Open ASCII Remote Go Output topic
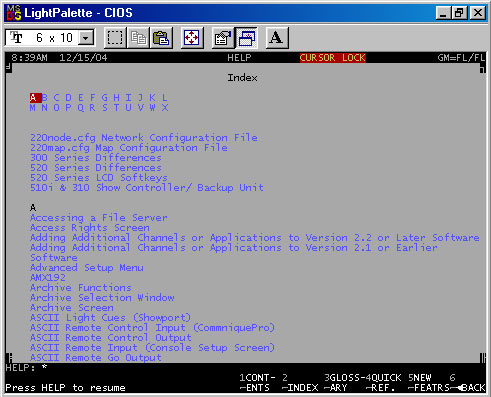This screenshot has height=397, width=491. point(96,358)
